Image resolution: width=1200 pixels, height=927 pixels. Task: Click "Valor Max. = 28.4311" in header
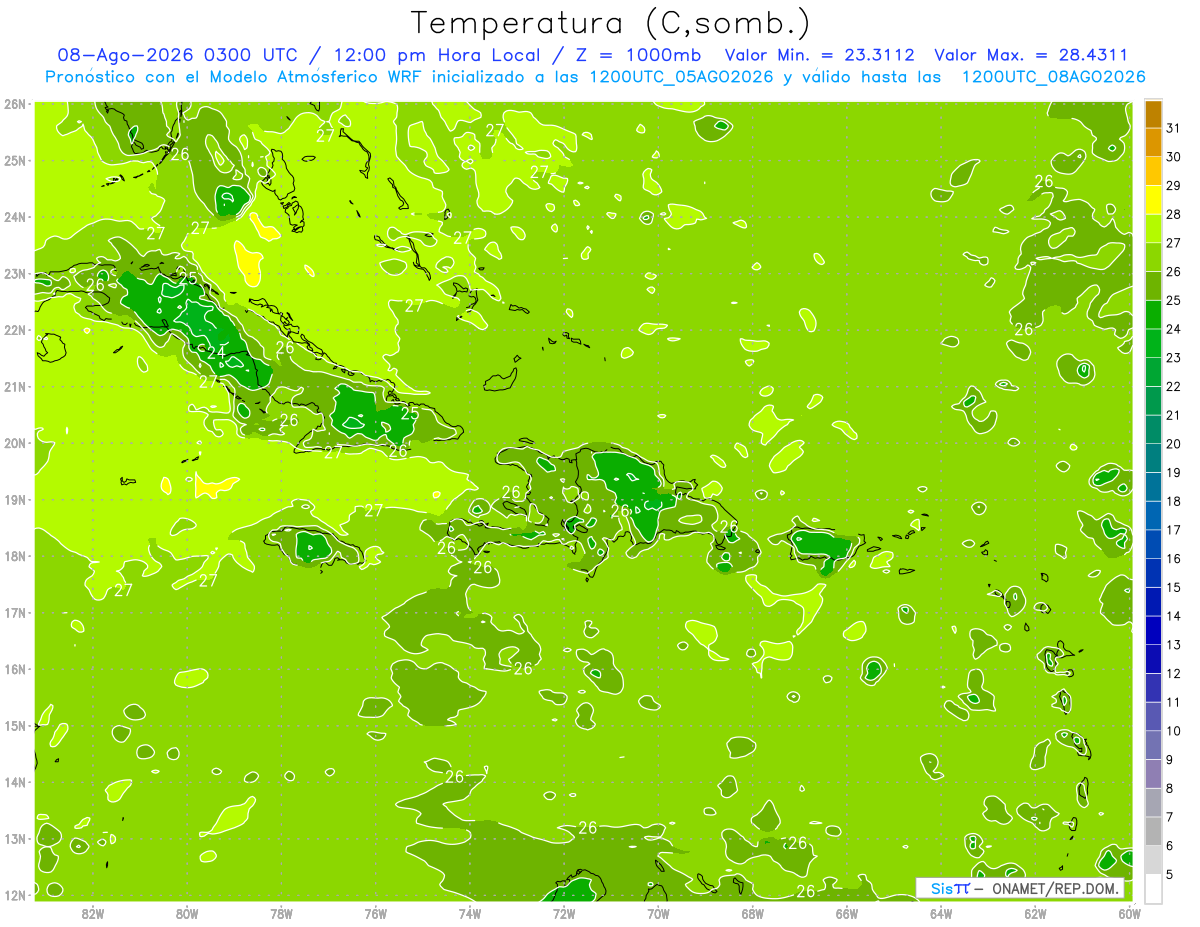(x=1031, y=55)
